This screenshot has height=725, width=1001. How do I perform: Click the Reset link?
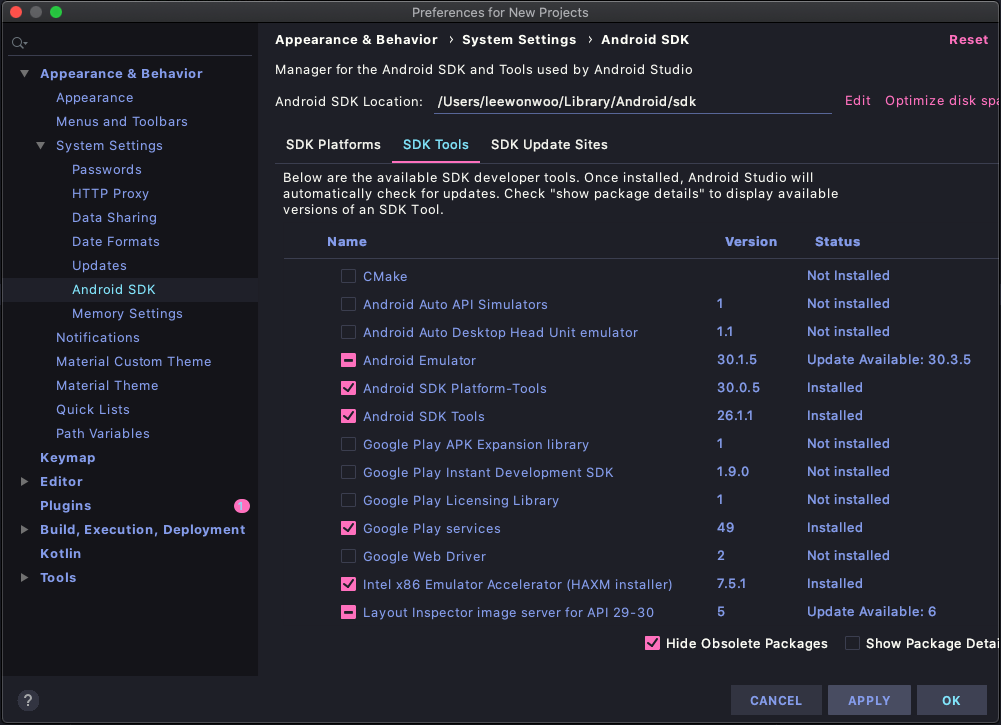click(x=968, y=40)
